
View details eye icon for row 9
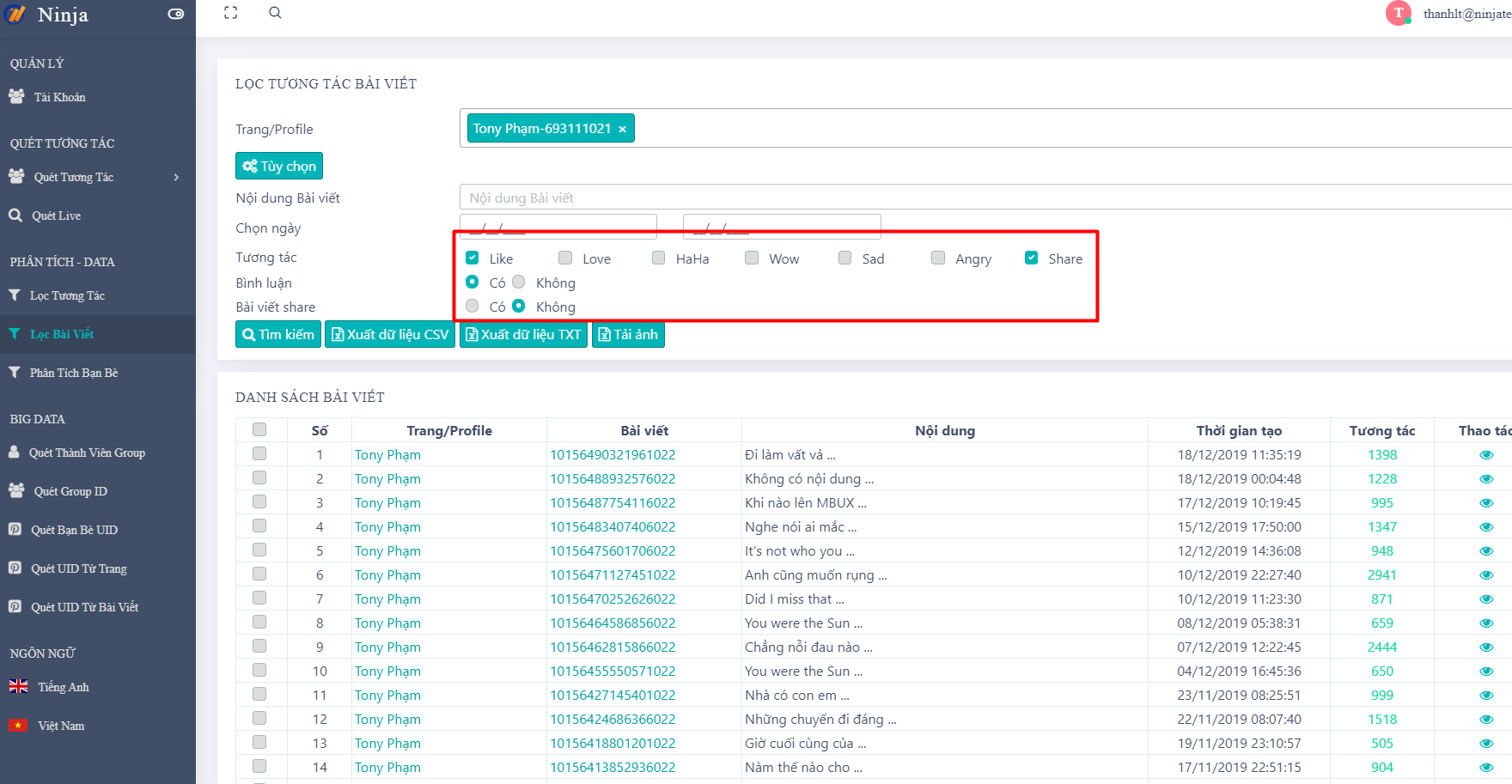click(x=1486, y=647)
